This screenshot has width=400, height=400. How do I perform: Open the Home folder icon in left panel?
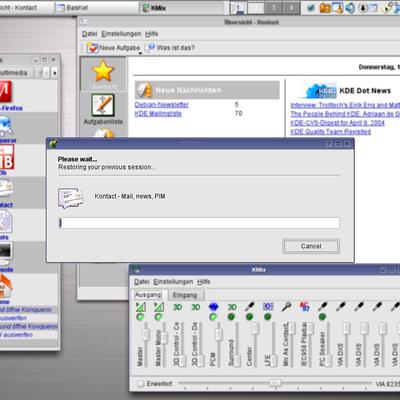coord(6,286)
